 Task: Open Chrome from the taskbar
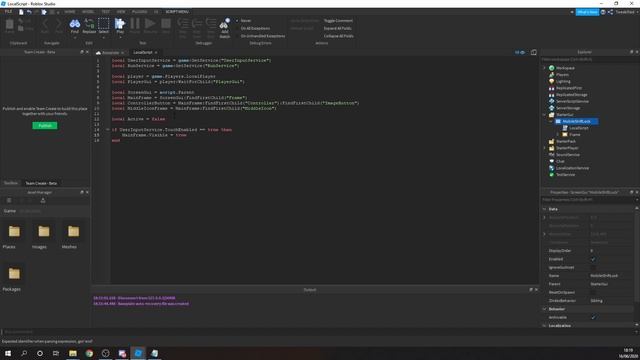pos(89,353)
